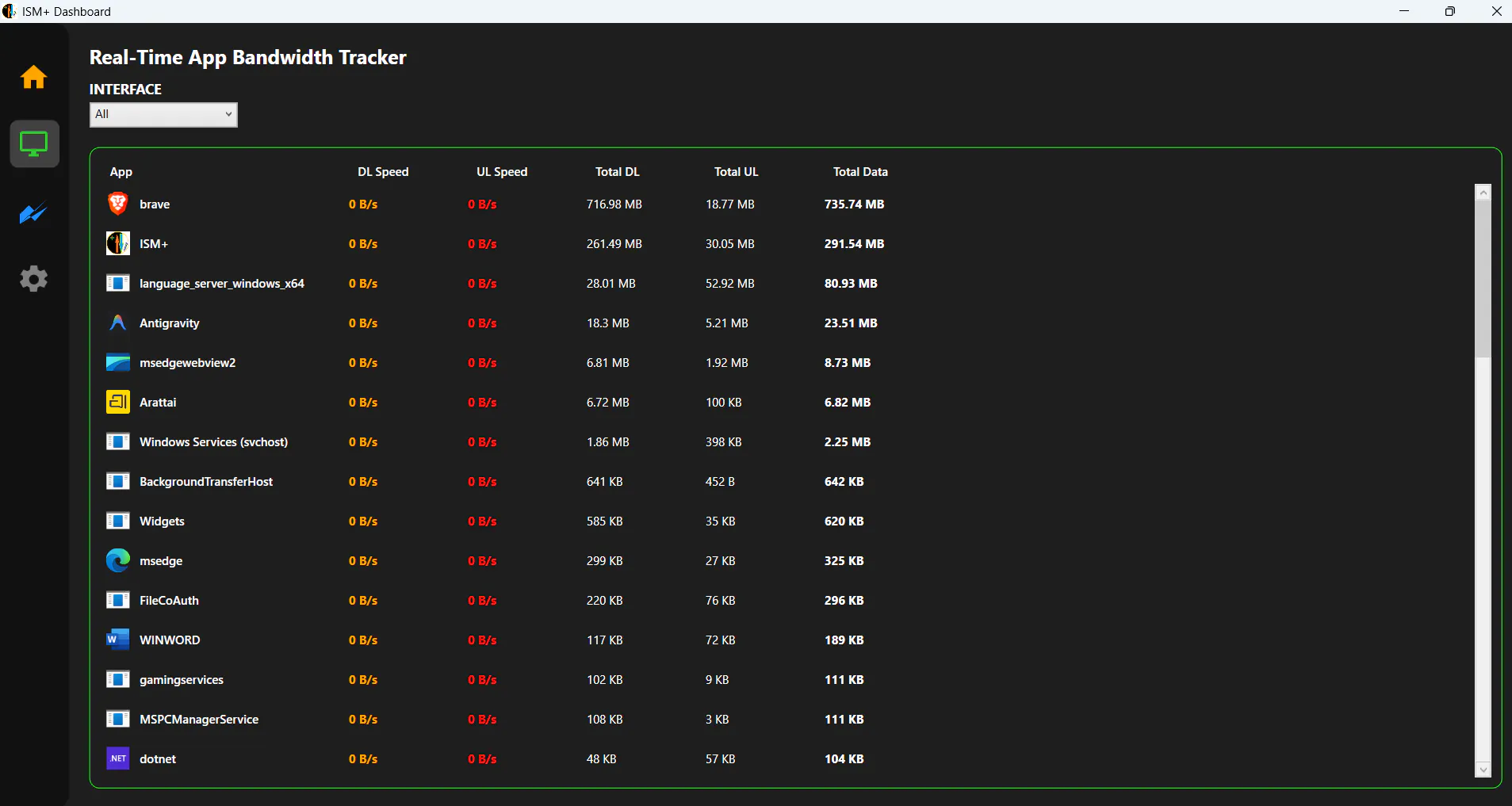
Task: Click language server upload 52.92 MB
Action: (x=730, y=284)
